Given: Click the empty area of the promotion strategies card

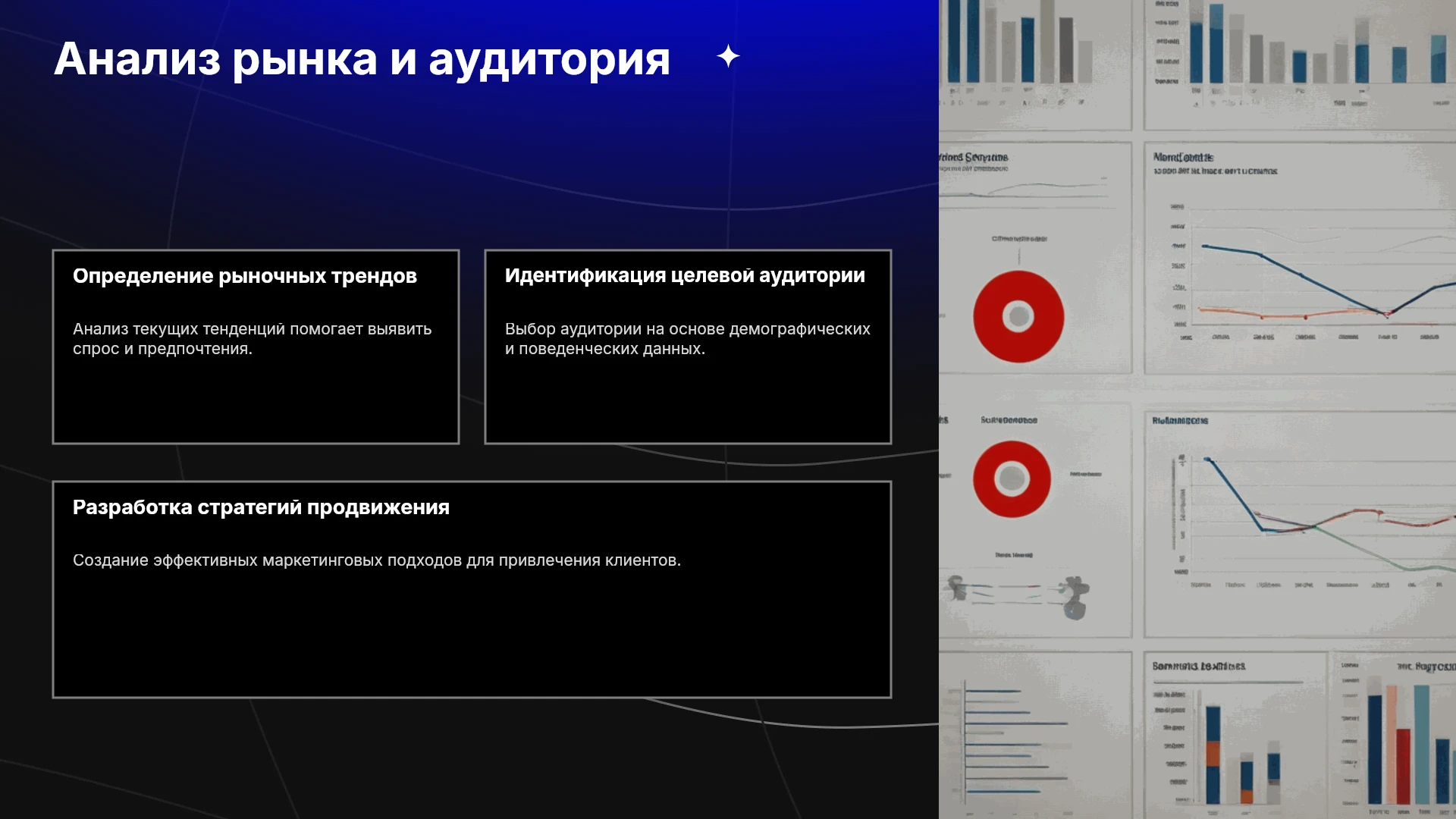Looking at the screenshot, I should 472,637.
